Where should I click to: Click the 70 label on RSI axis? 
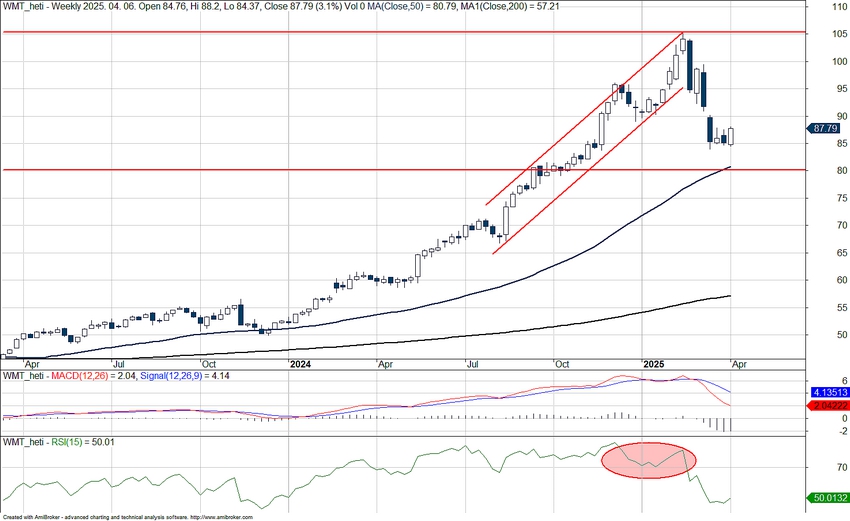pos(842,467)
